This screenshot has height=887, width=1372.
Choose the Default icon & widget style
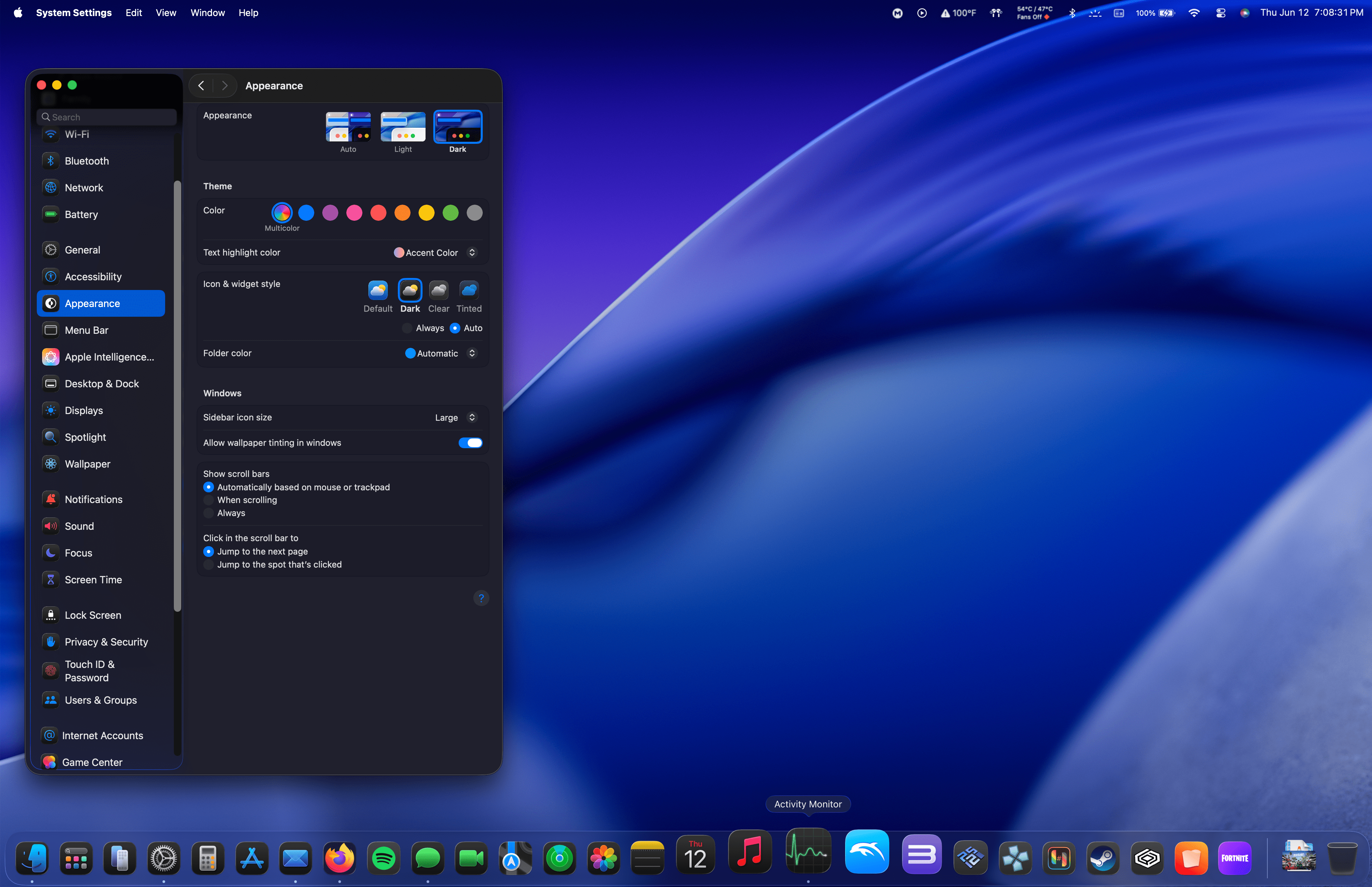click(x=378, y=297)
